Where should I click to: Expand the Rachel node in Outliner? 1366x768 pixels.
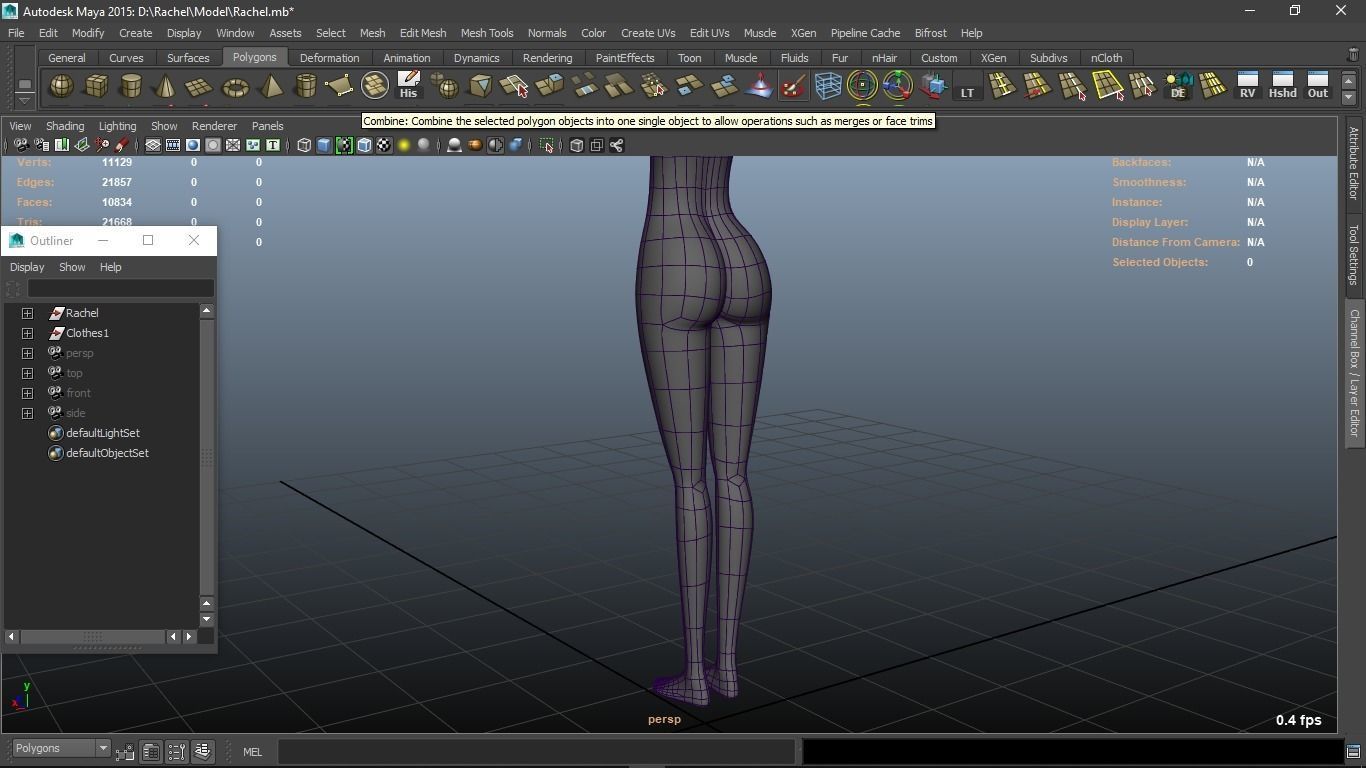pyautogui.click(x=28, y=313)
